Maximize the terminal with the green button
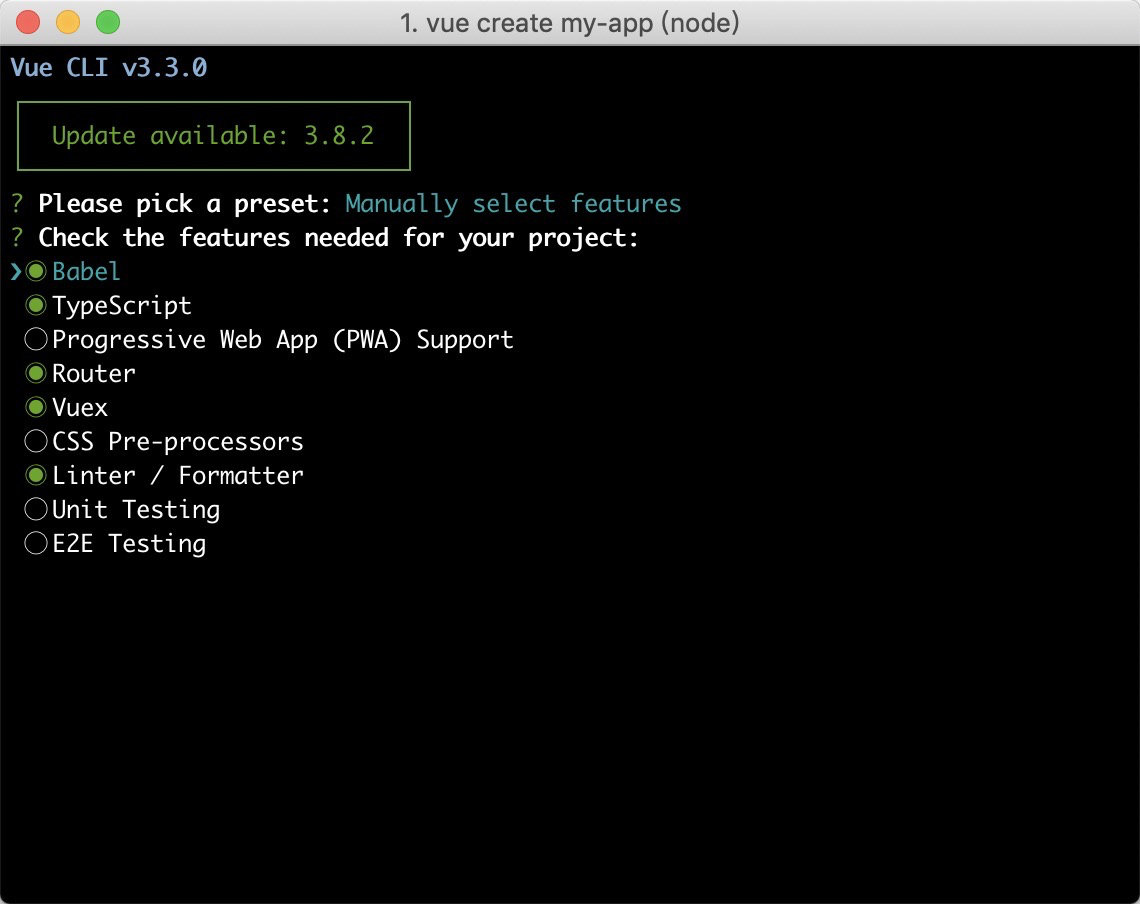 [107, 21]
